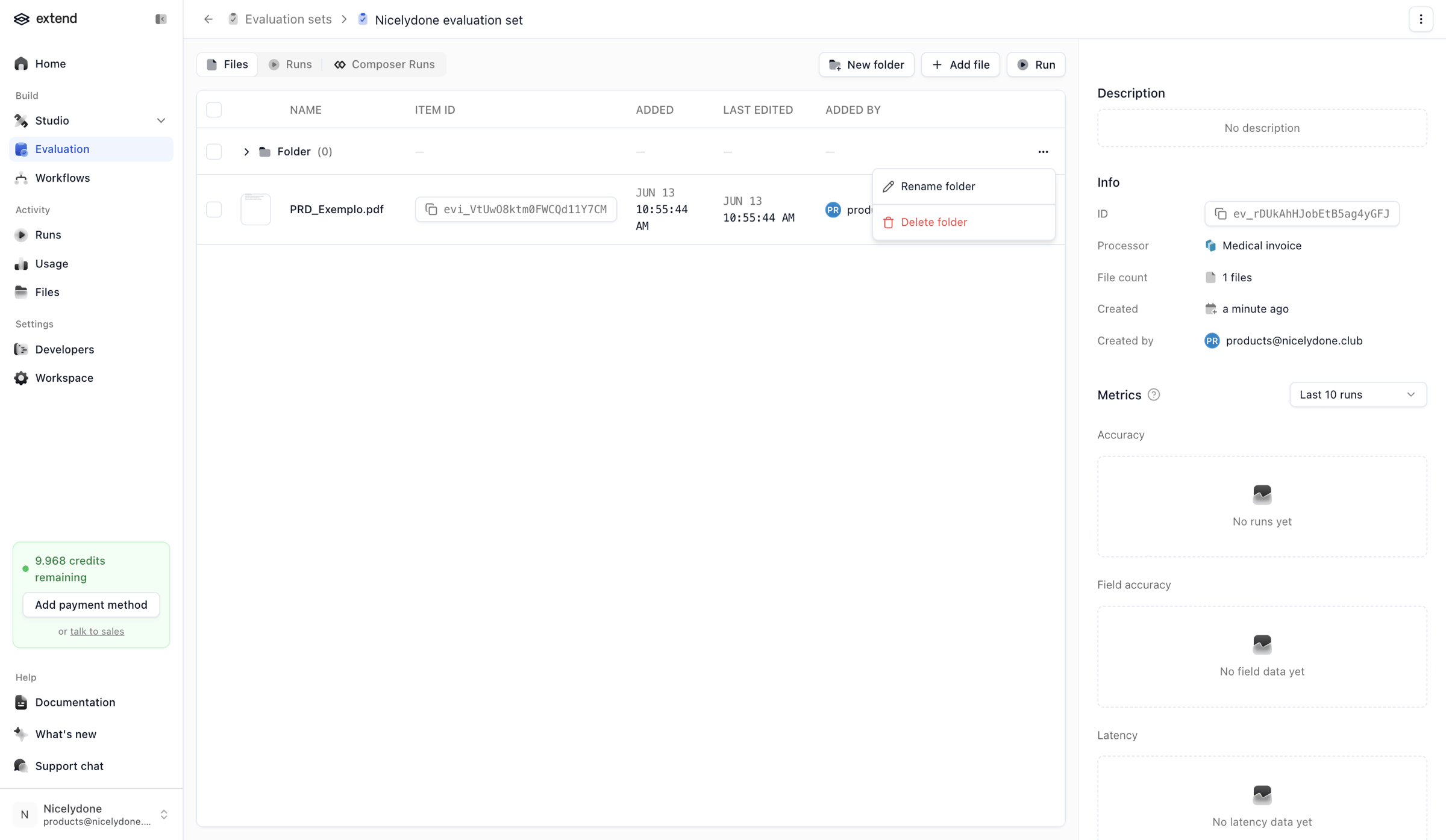
Task: Switch to the Runs tab
Action: [x=290, y=64]
